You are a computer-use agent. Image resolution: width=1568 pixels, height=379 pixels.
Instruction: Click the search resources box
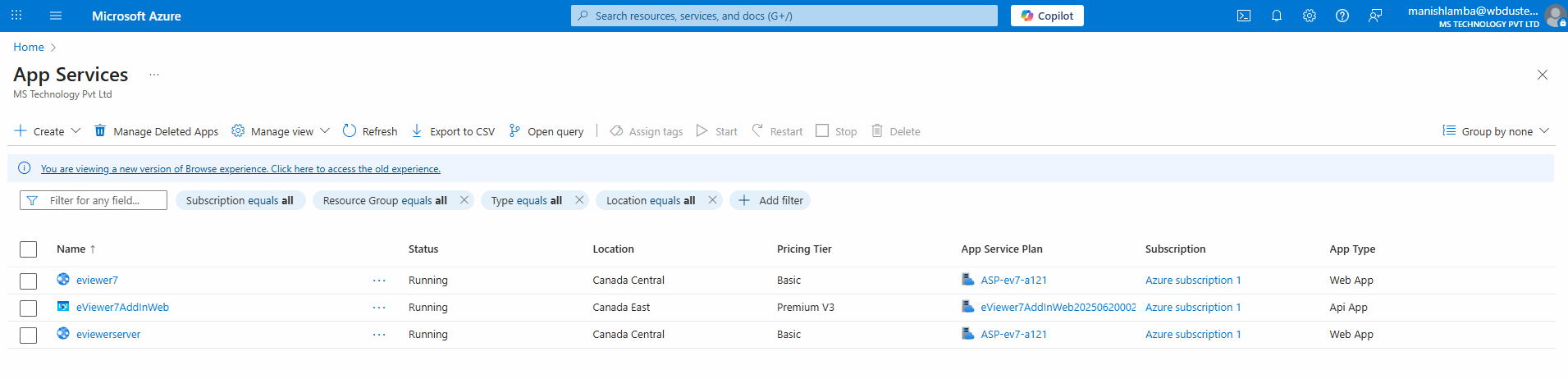pyautogui.click(x=784, y=16)
